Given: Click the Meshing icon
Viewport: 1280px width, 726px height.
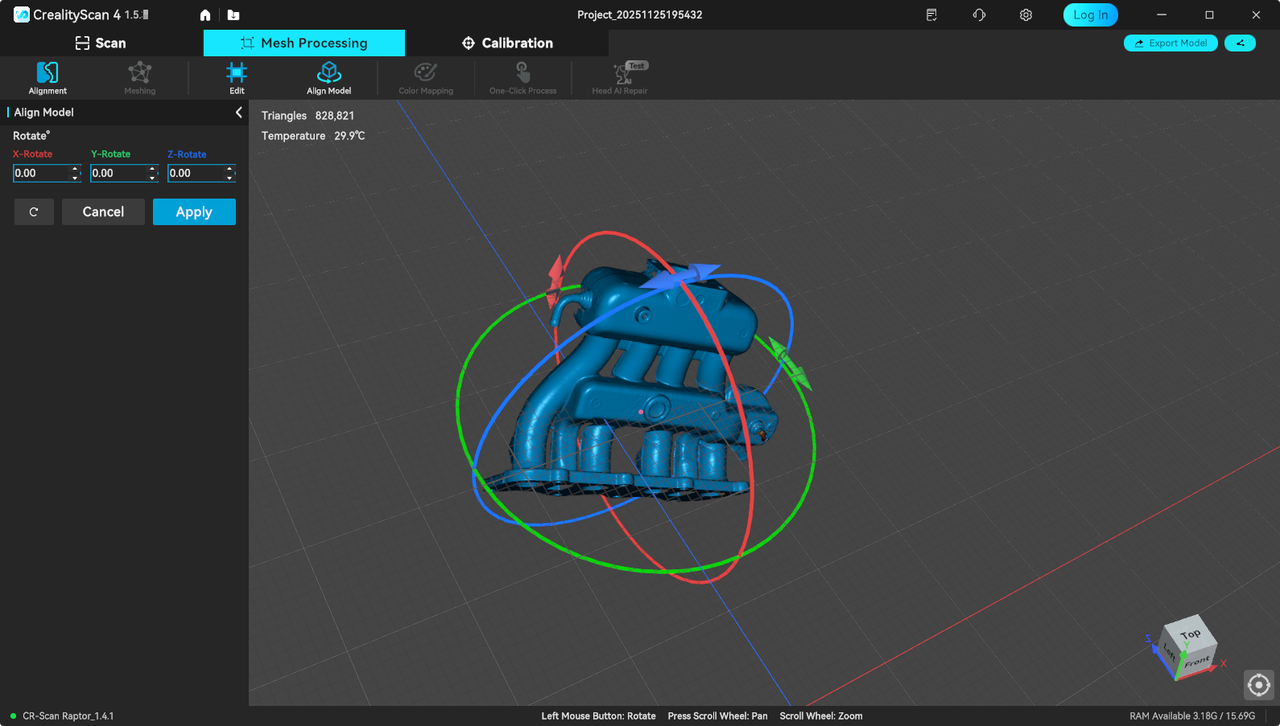Looking at the screenshot, I should tap(139, 77).
